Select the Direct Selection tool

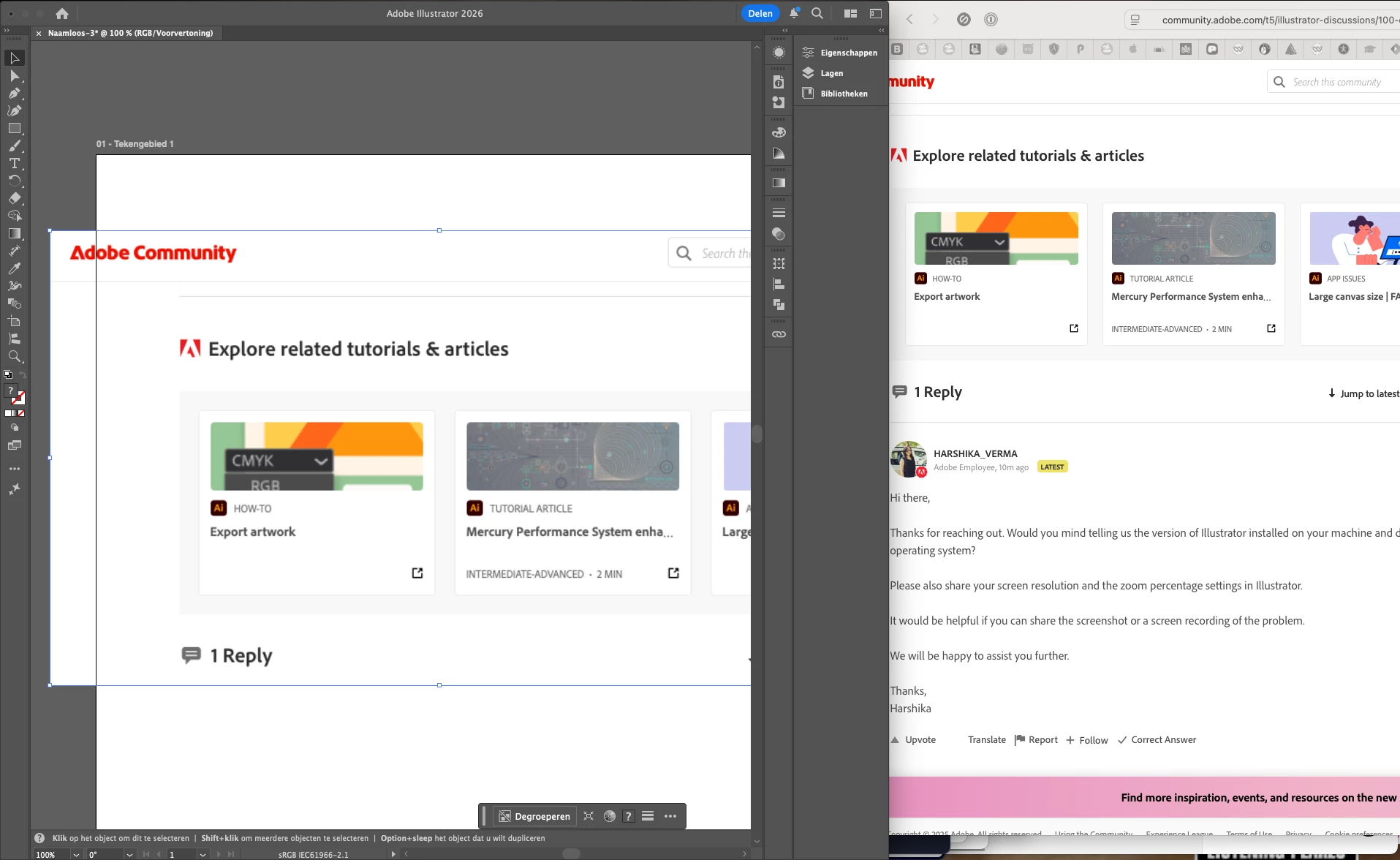coord(15,75)
